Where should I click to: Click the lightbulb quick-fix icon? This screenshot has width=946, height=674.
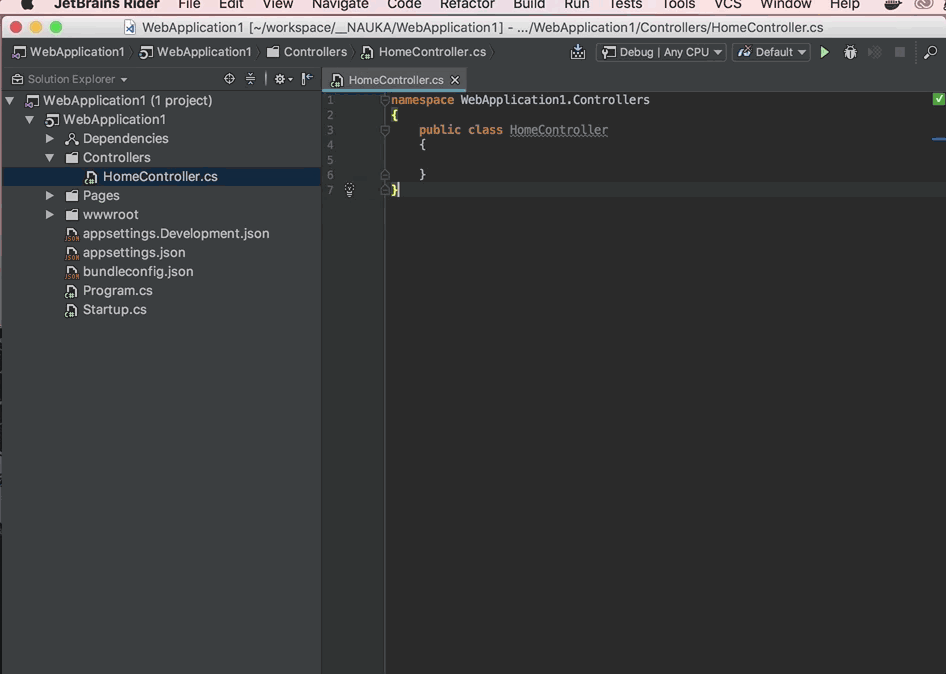coord(349,189)
